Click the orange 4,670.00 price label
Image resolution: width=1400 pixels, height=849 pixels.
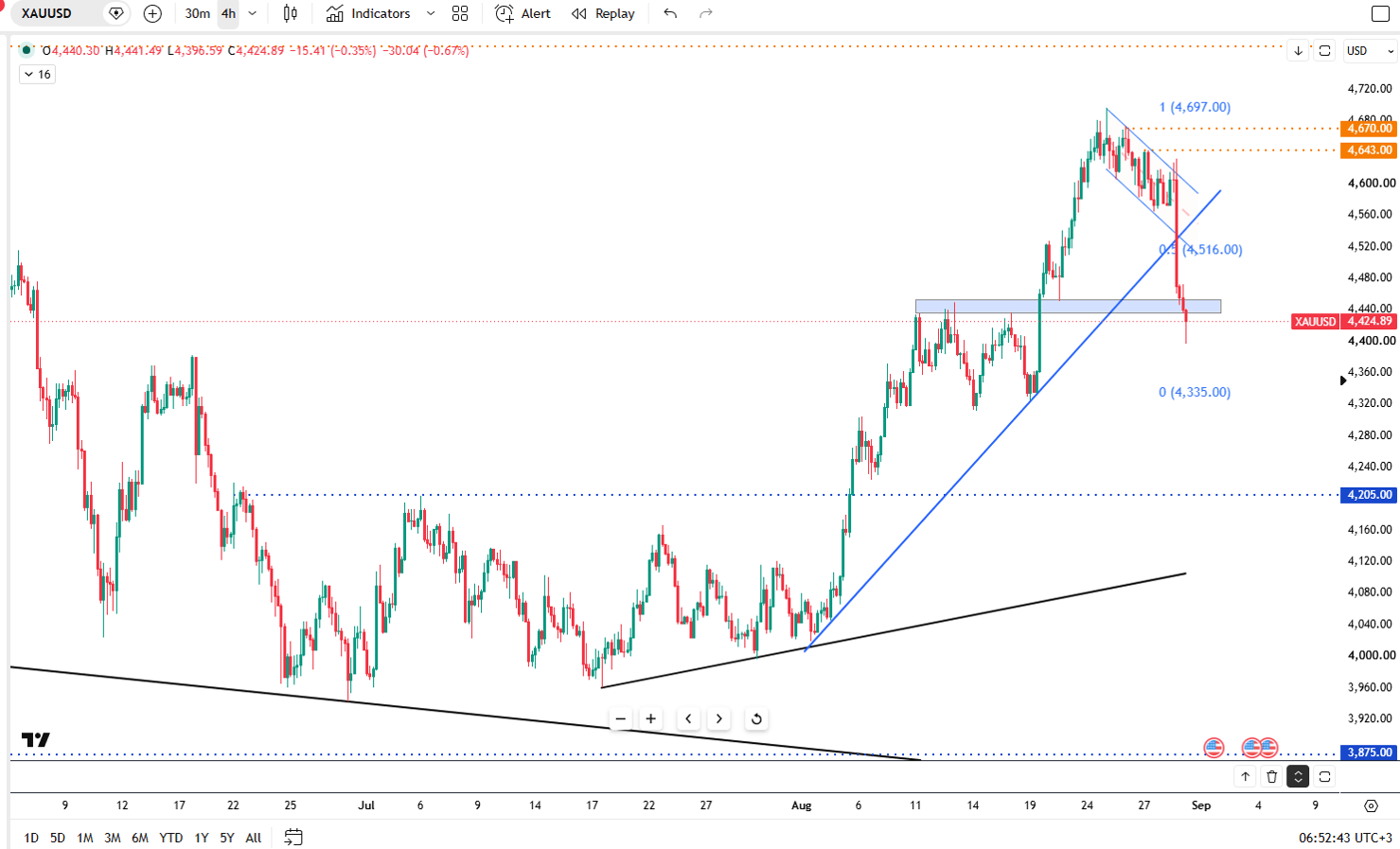[x=1369, y=128]
